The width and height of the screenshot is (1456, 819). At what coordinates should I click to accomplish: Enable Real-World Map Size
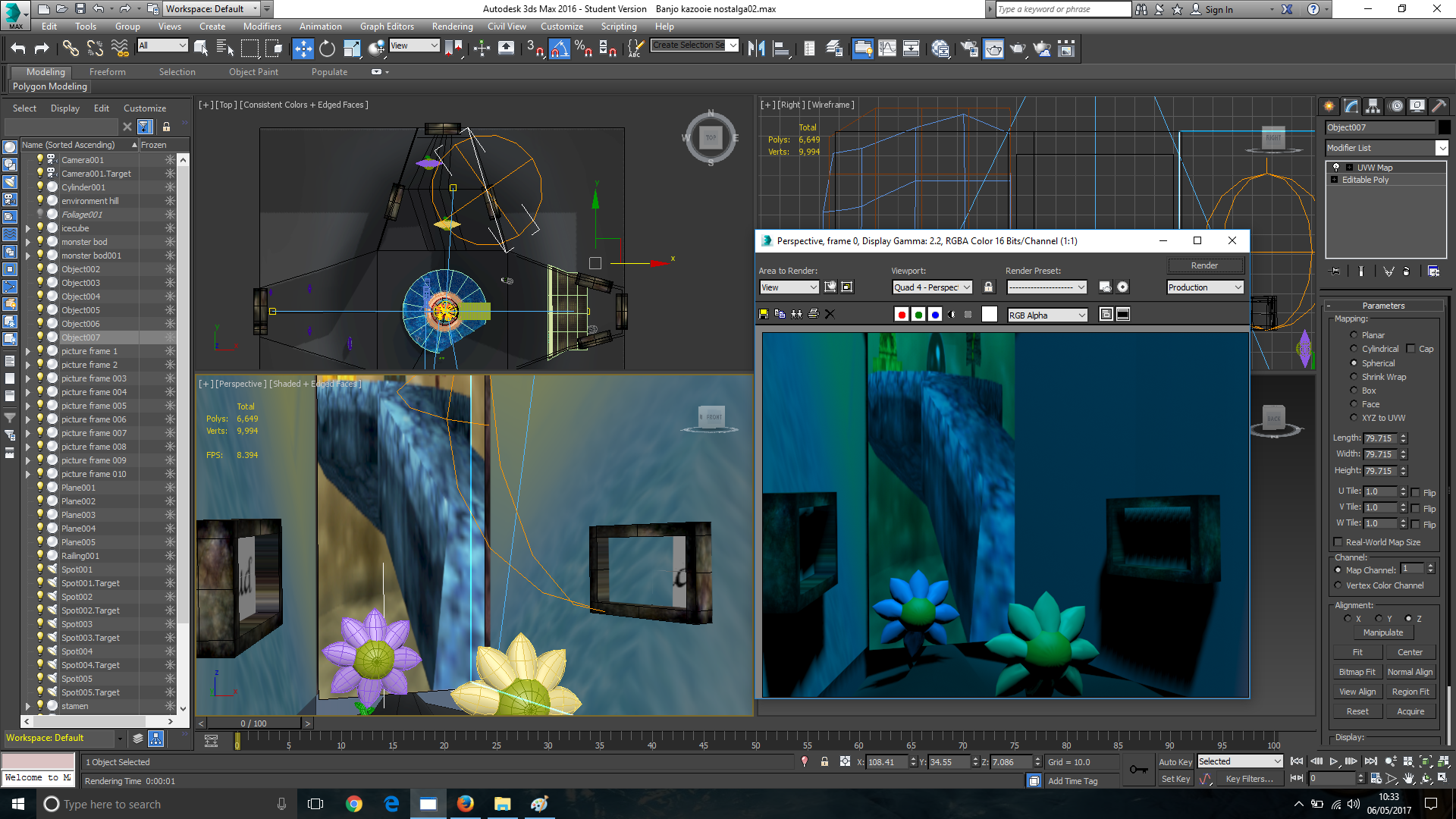click(x=1338, y=541)
